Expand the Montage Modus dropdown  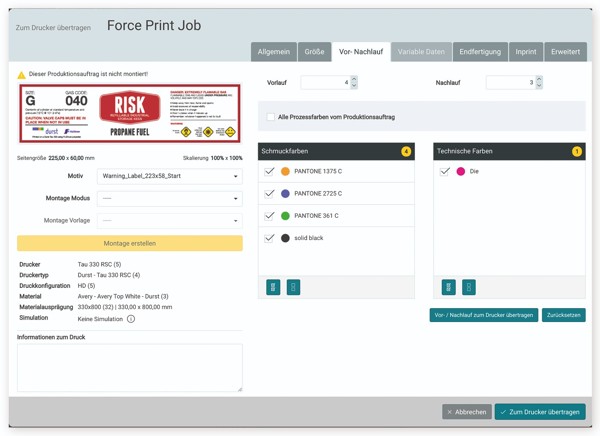(x=169, y=198)
